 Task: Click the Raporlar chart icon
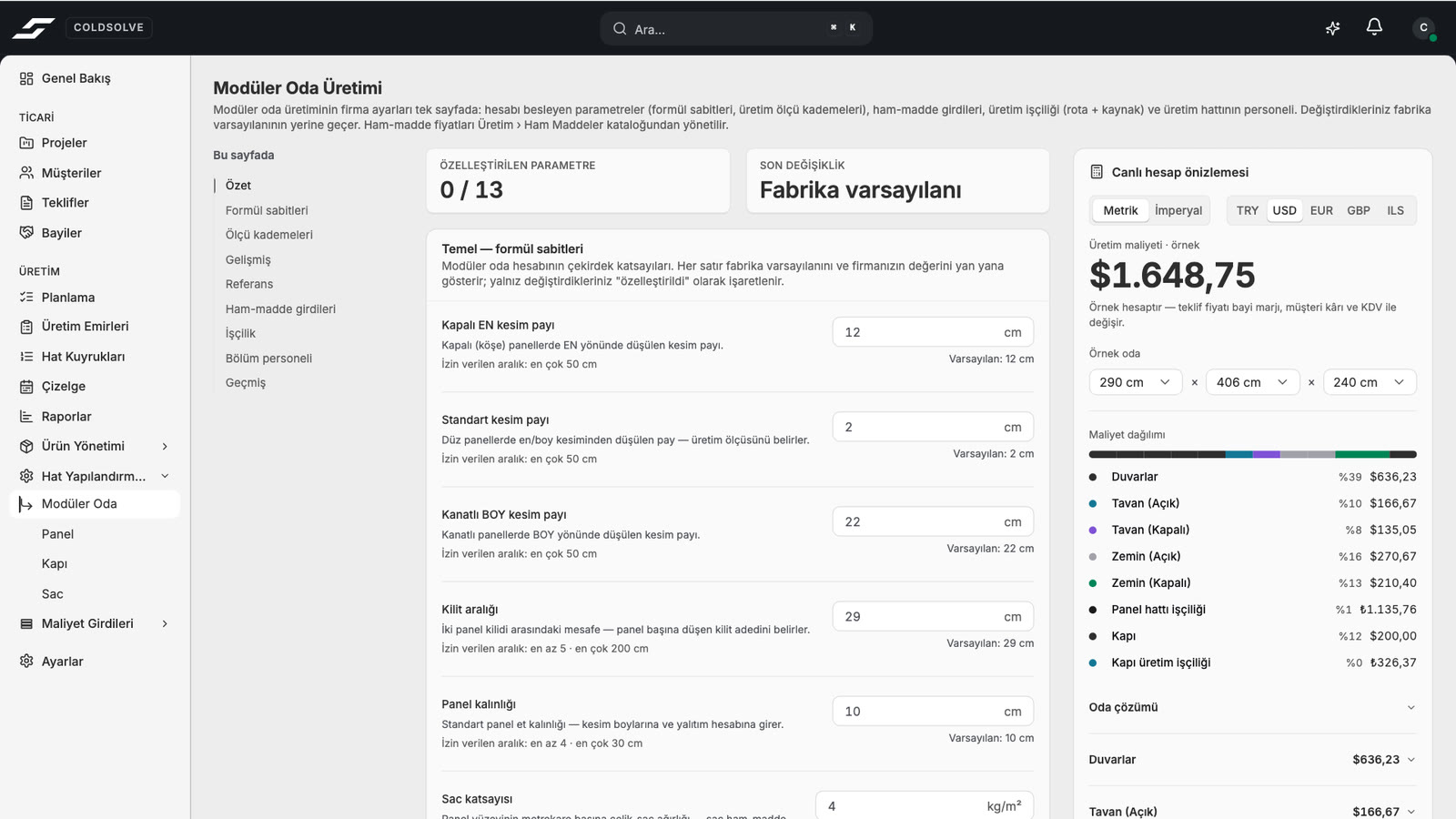coord(26,417)
